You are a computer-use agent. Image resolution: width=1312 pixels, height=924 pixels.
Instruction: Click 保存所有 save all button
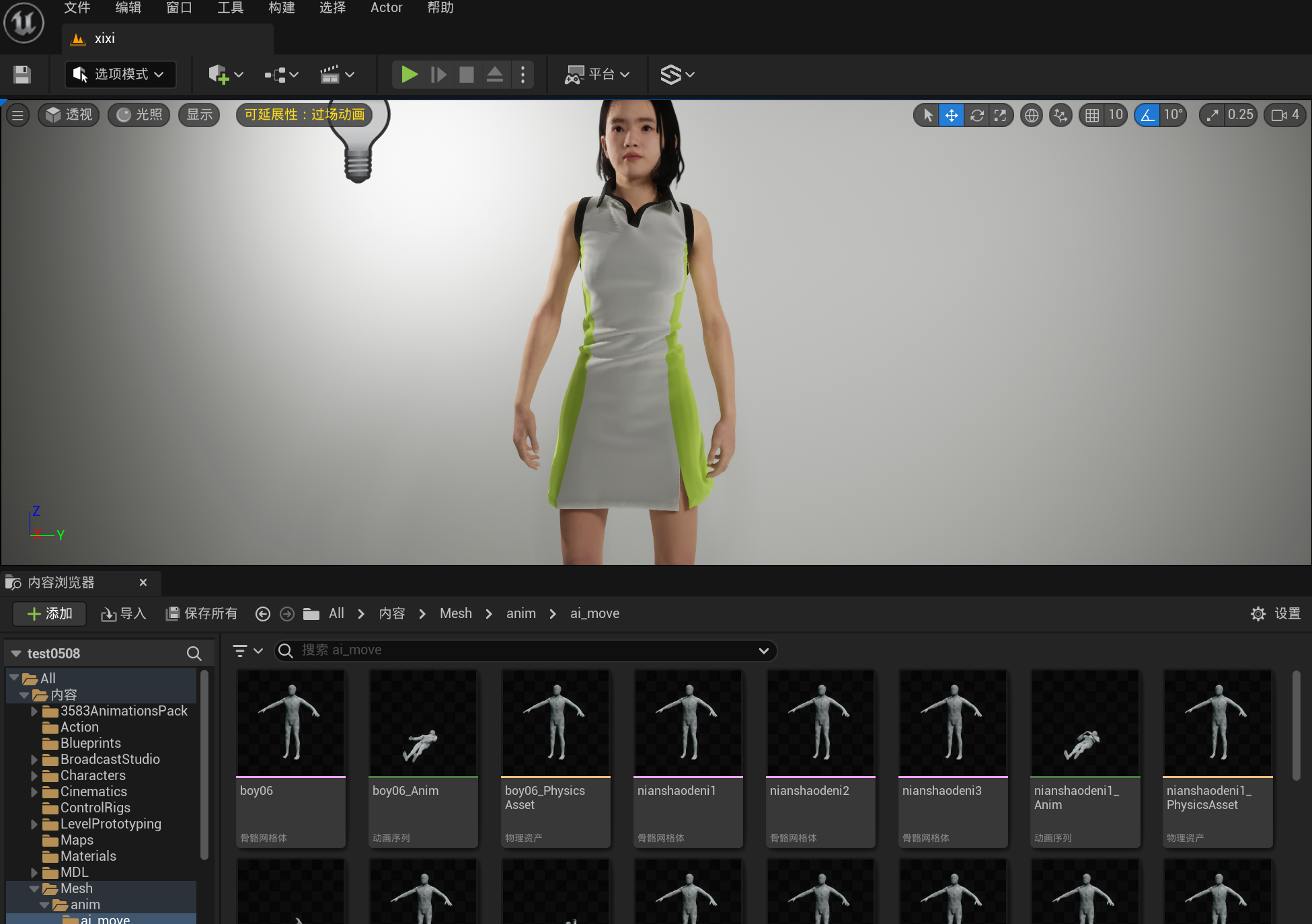click(201, 613)
